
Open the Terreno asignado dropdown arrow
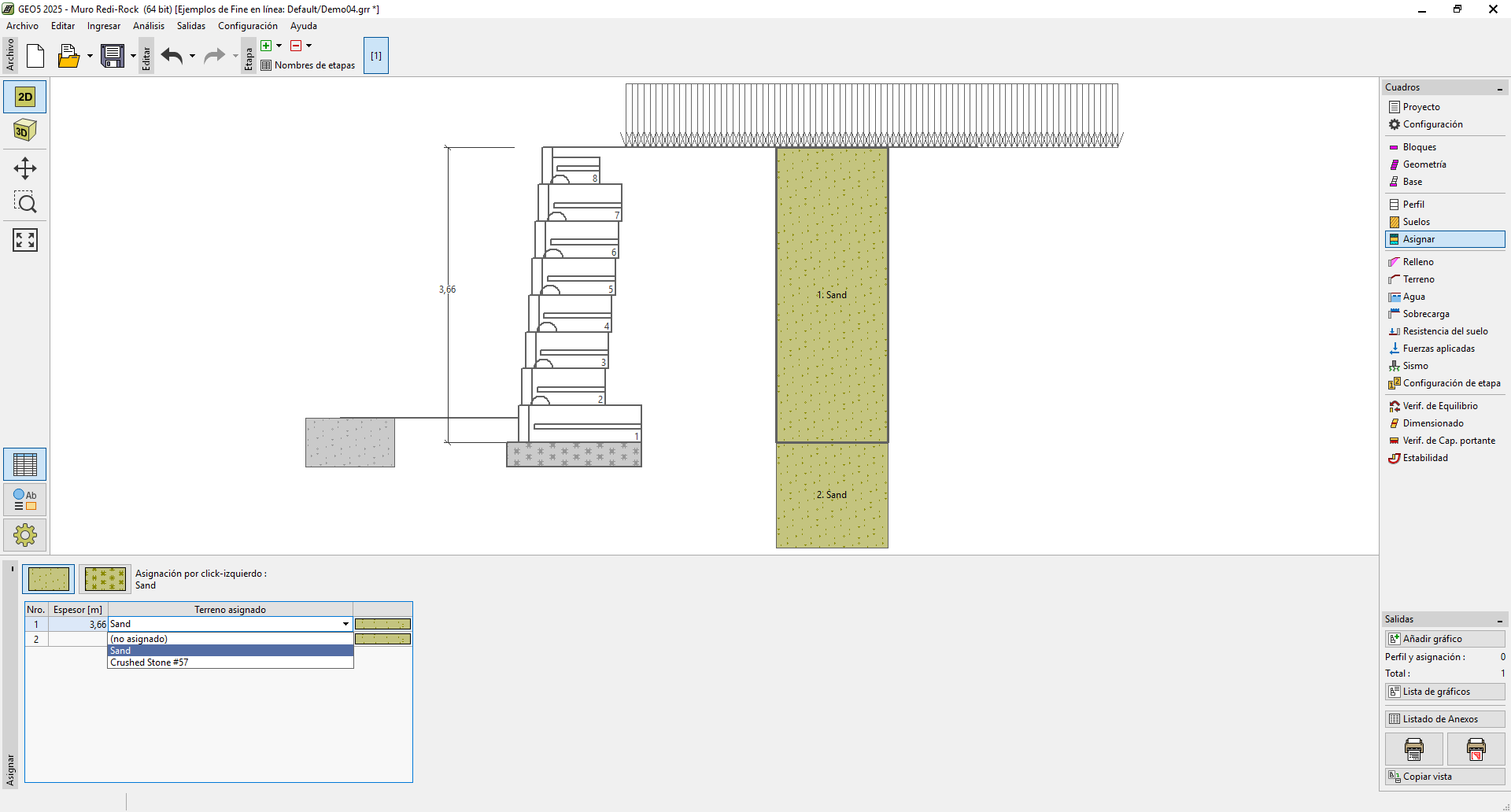pos(345,624)
